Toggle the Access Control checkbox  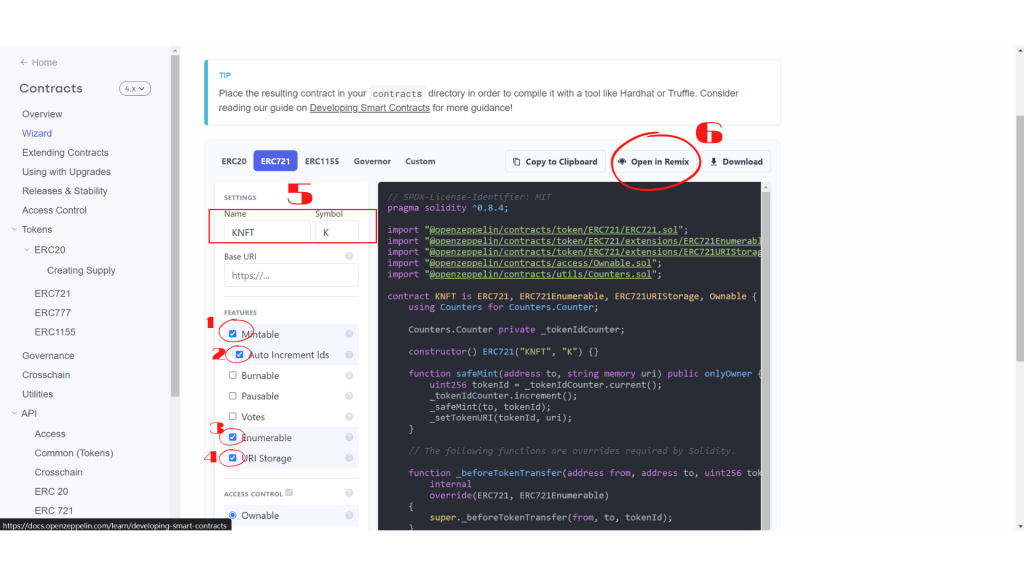tap(289, 493)
